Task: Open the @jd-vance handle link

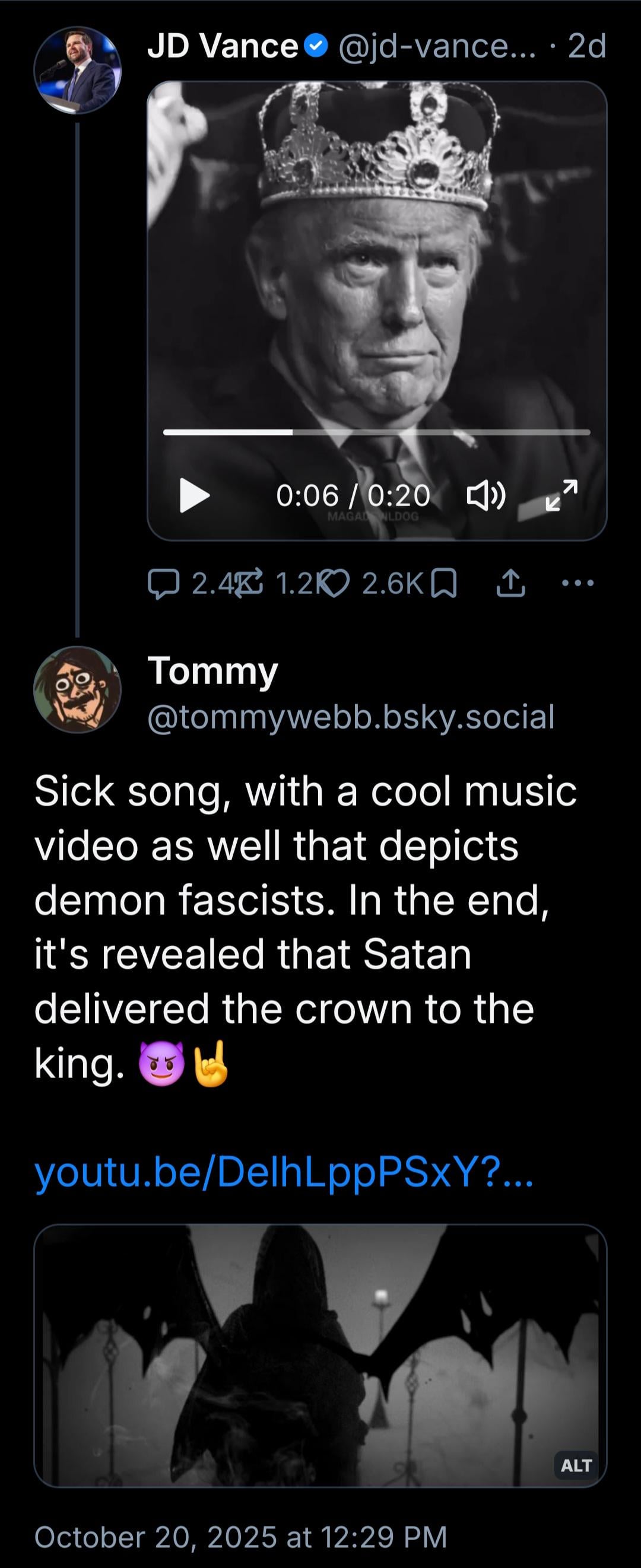Action: tap(436, 46)
